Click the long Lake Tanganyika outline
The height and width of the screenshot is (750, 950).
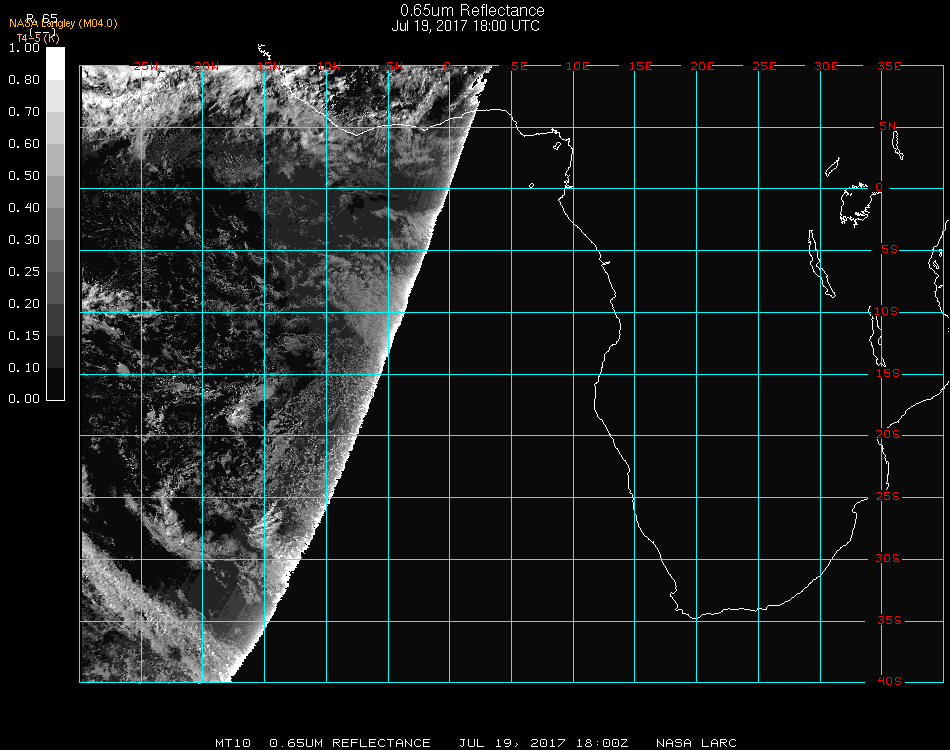click(820, 264)
